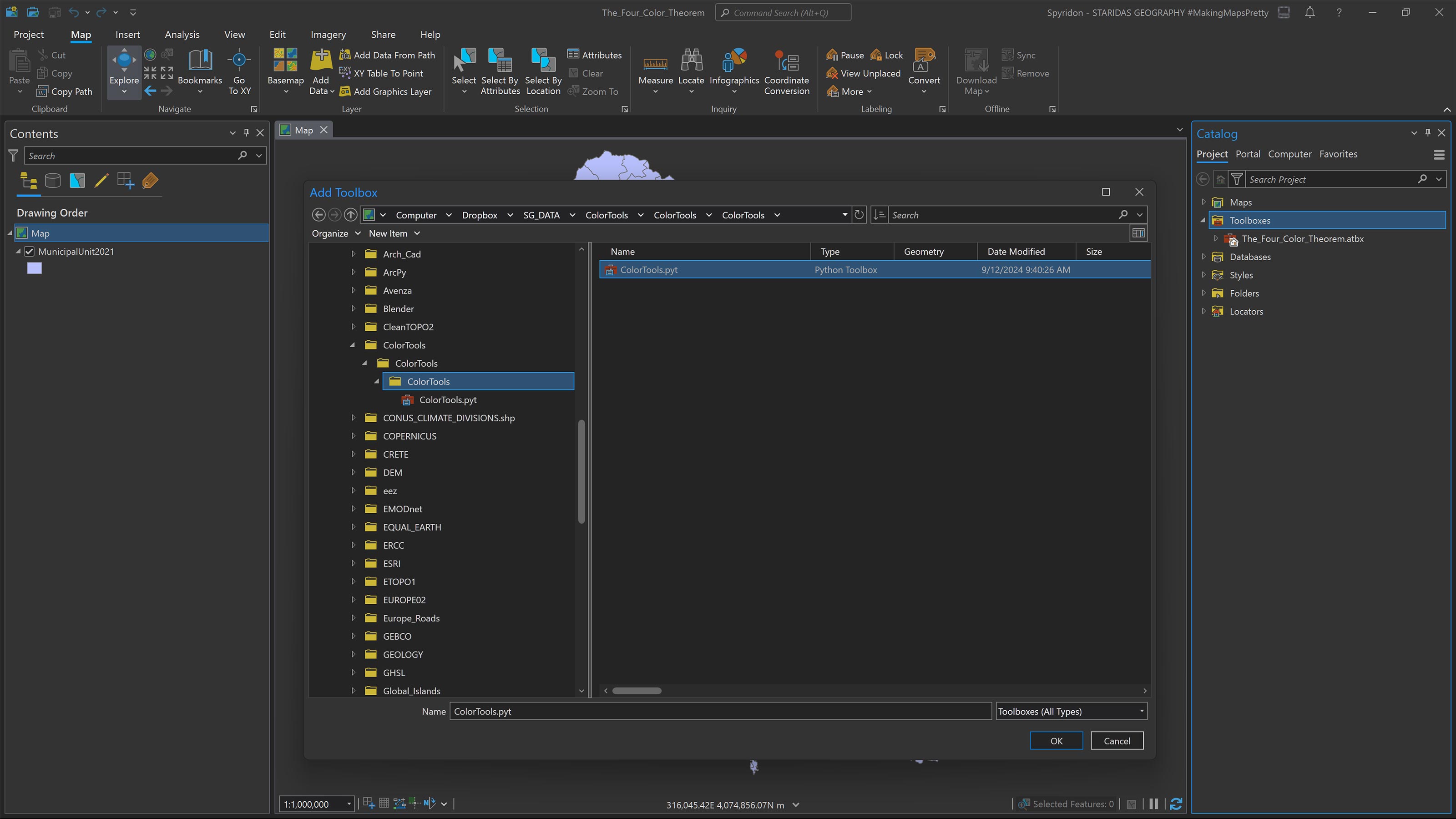The height and width of the screenshot is (819, 1456).
Task: Expand The_Four_Color_Theorem.atbx toolbox
Action: pyautogui.click(x=1216, y=238)
